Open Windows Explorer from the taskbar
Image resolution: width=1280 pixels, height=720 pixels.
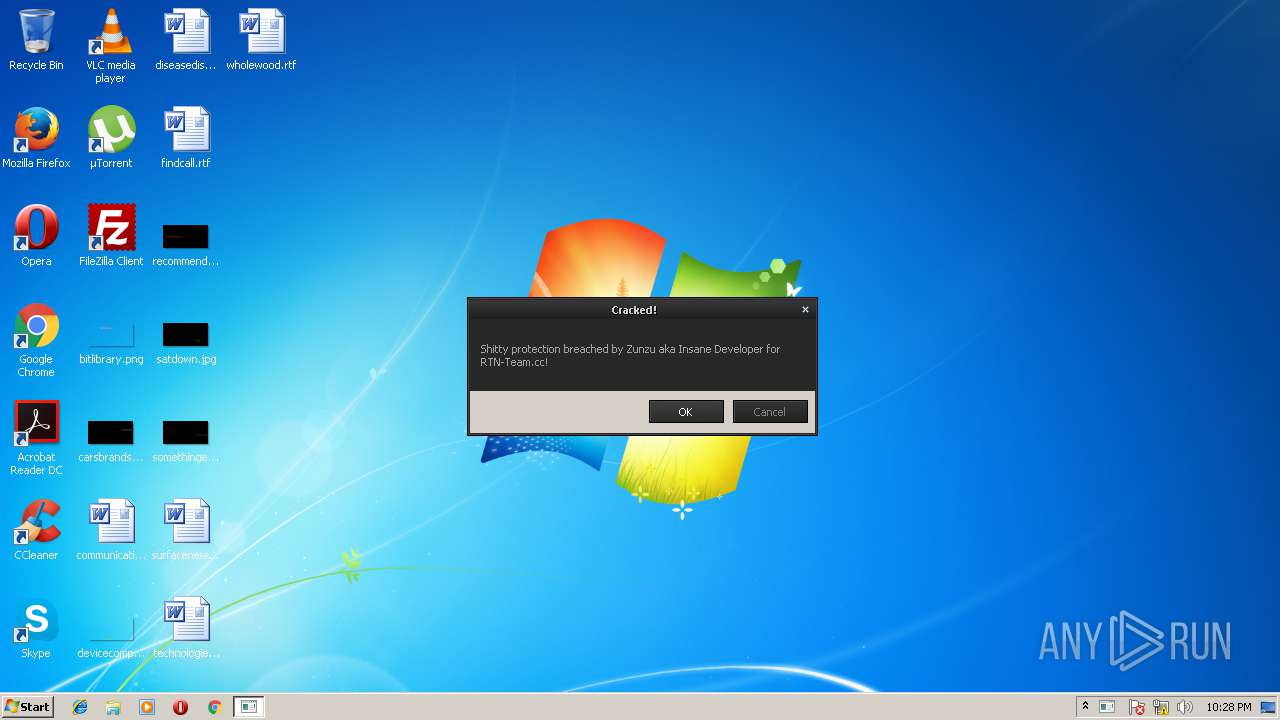[x=113, y=707]
